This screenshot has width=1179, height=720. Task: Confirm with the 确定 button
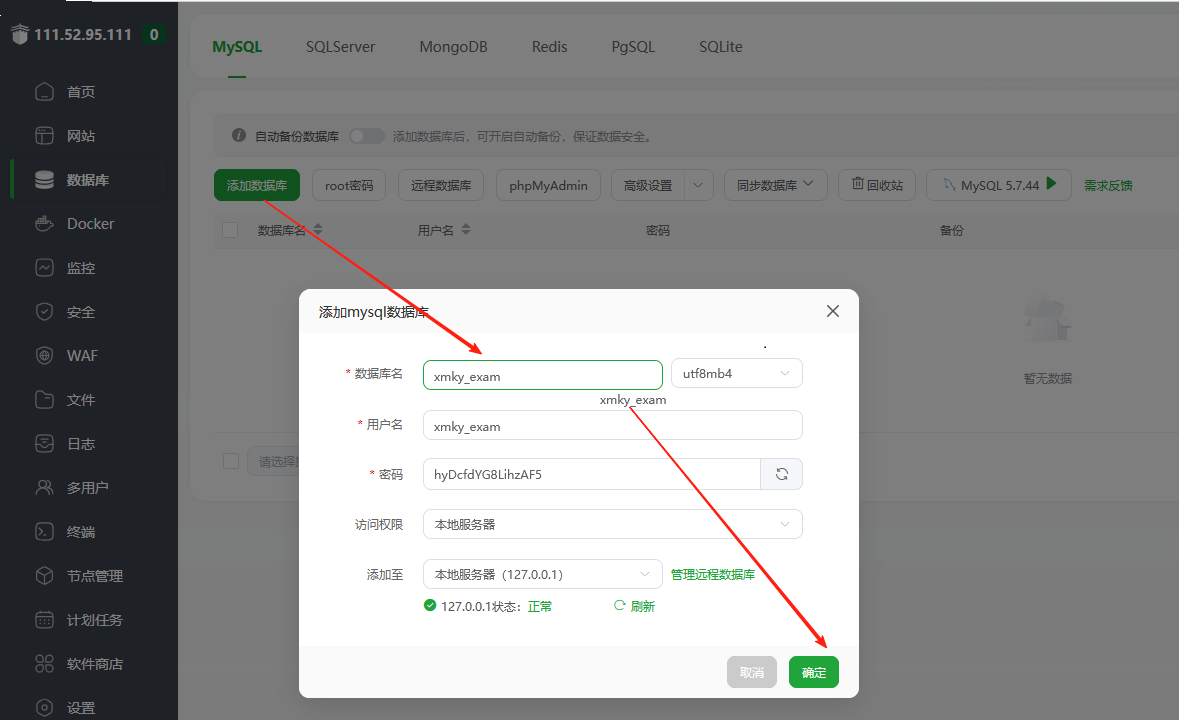[x=813, y=671]
